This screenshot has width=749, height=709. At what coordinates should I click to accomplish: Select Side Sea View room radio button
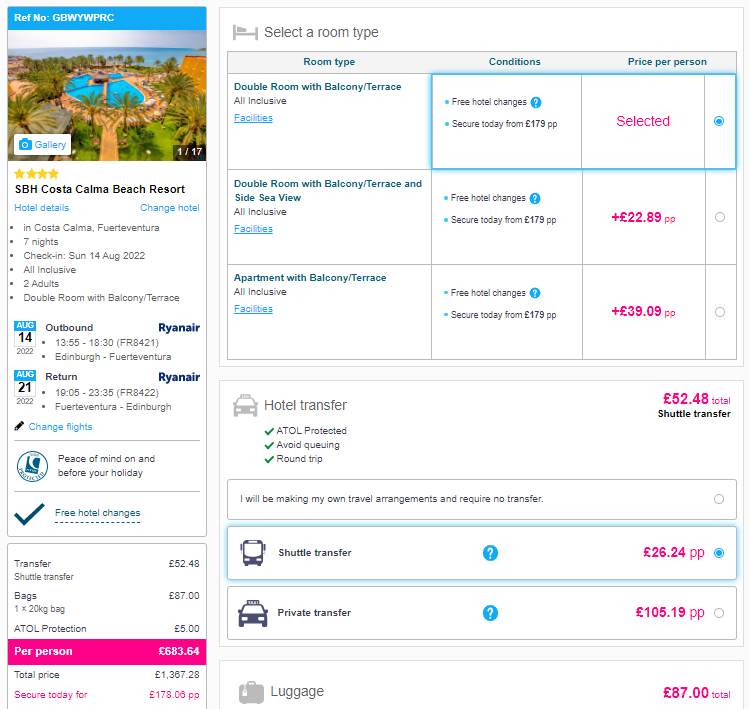(x=720, y=217)
